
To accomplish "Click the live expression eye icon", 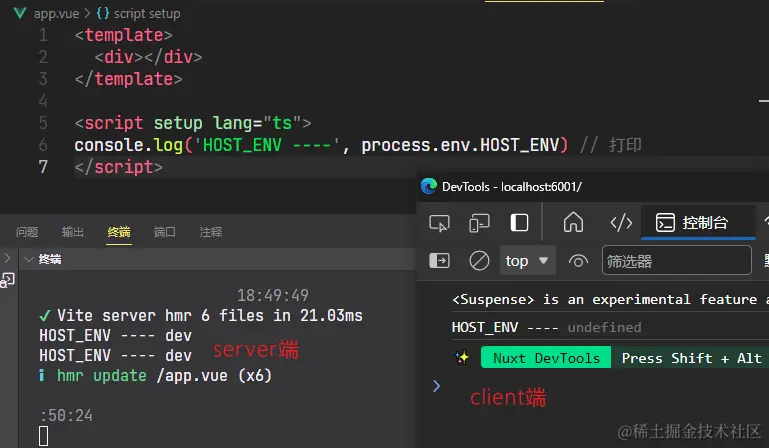I will (x=578, y=261).
